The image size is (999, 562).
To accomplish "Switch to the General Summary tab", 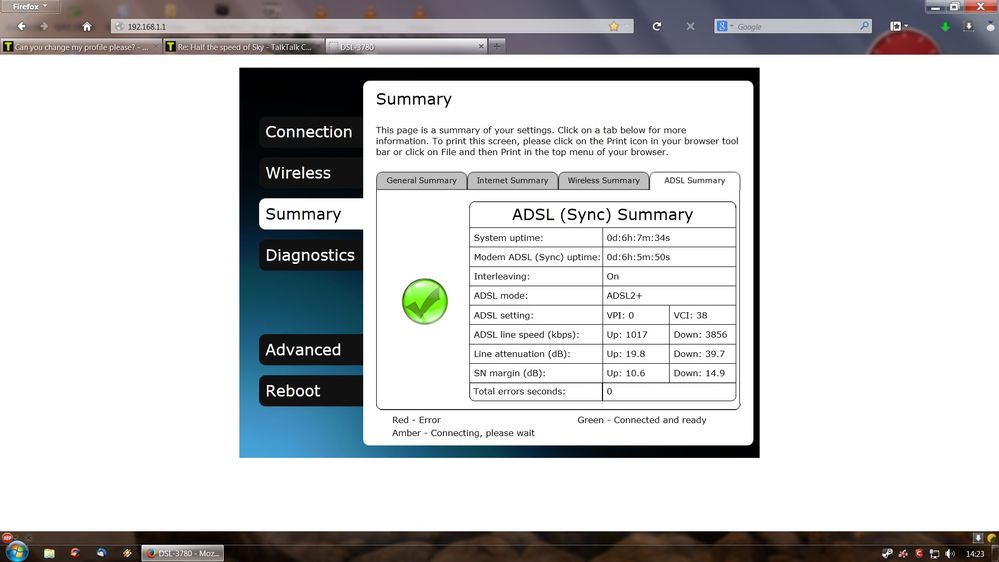I will 421,181.
